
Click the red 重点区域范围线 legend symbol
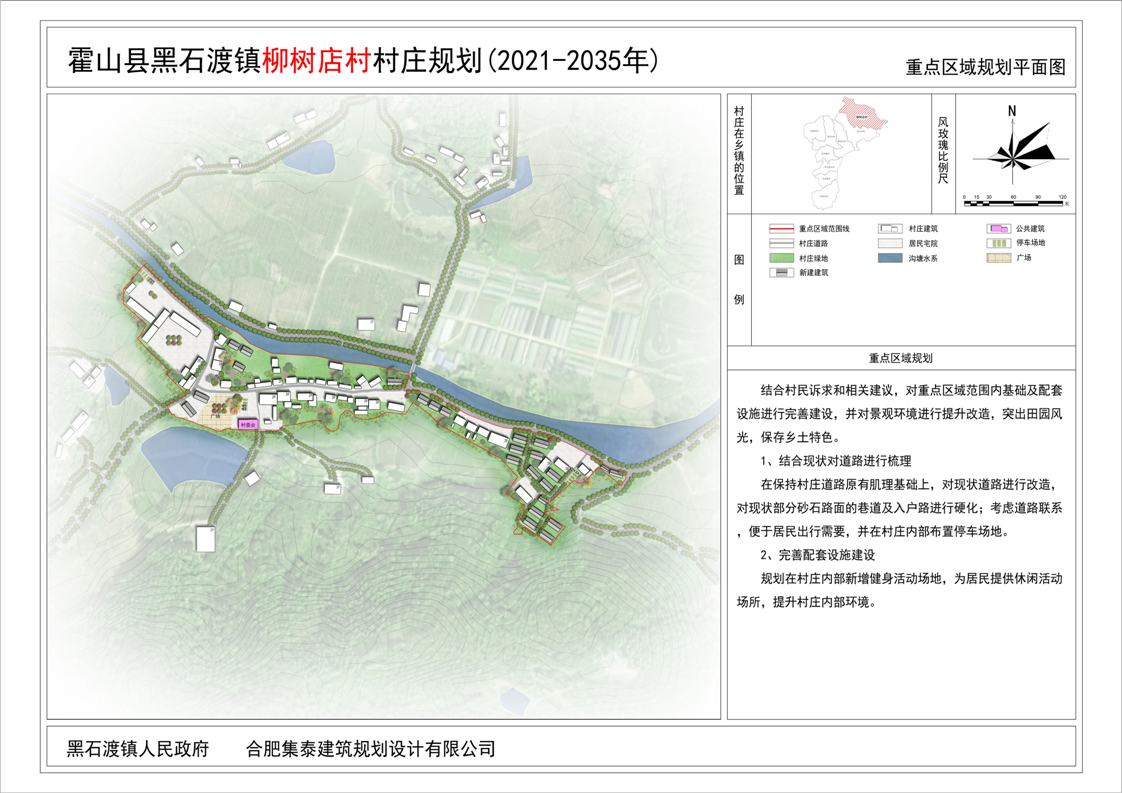(781, 229)
